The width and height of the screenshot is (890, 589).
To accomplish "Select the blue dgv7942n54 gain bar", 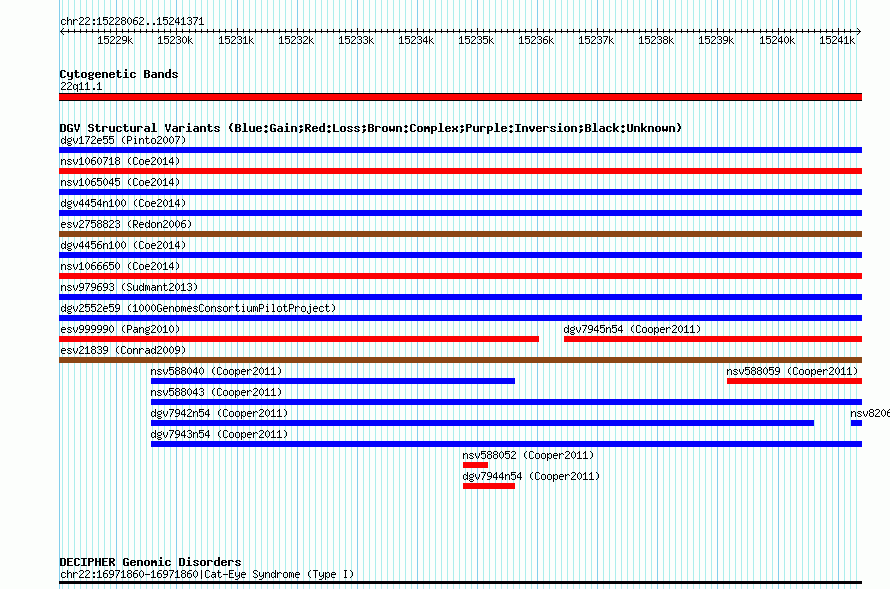I will pyautogui.click(x=482, y=423).
